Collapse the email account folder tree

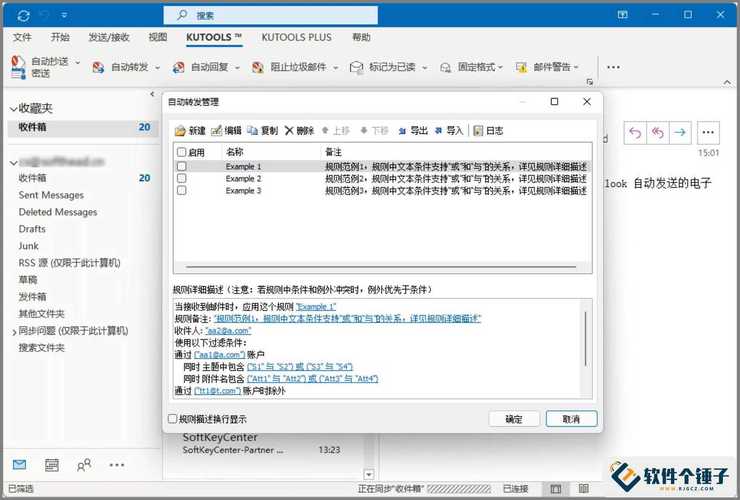pos(13,163)
